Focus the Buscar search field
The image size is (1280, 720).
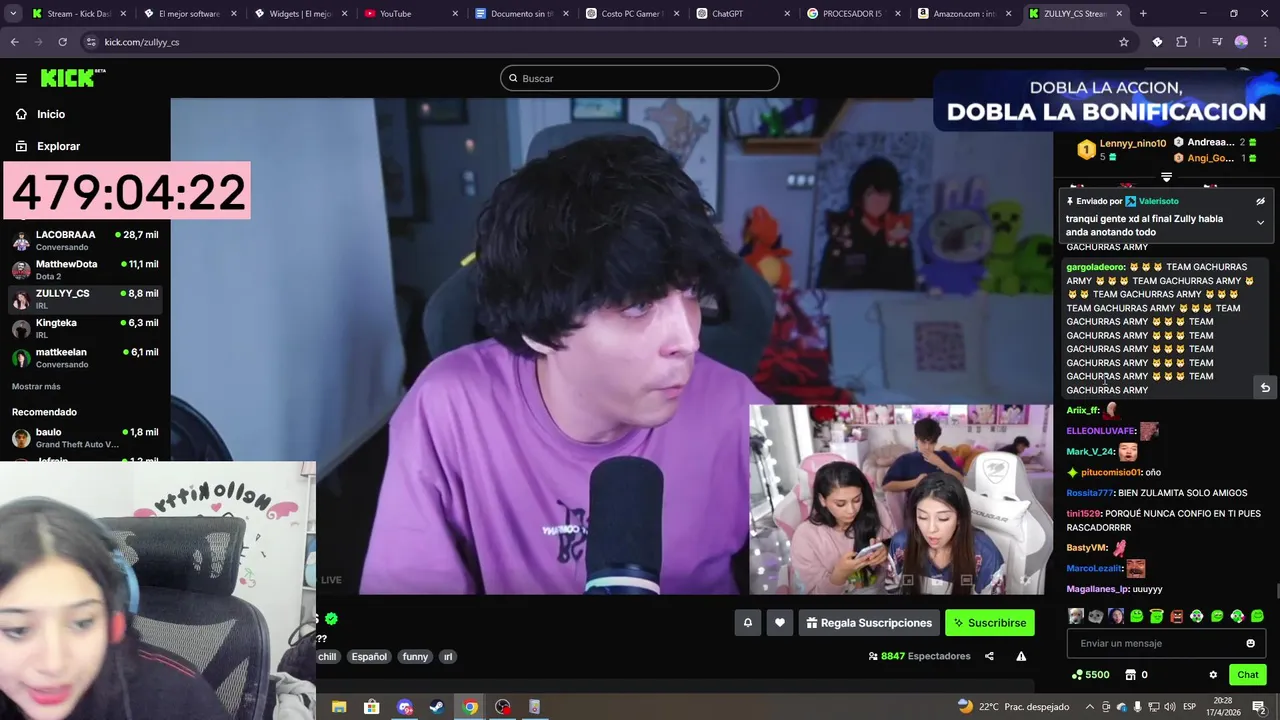click(x=640, y=78)
